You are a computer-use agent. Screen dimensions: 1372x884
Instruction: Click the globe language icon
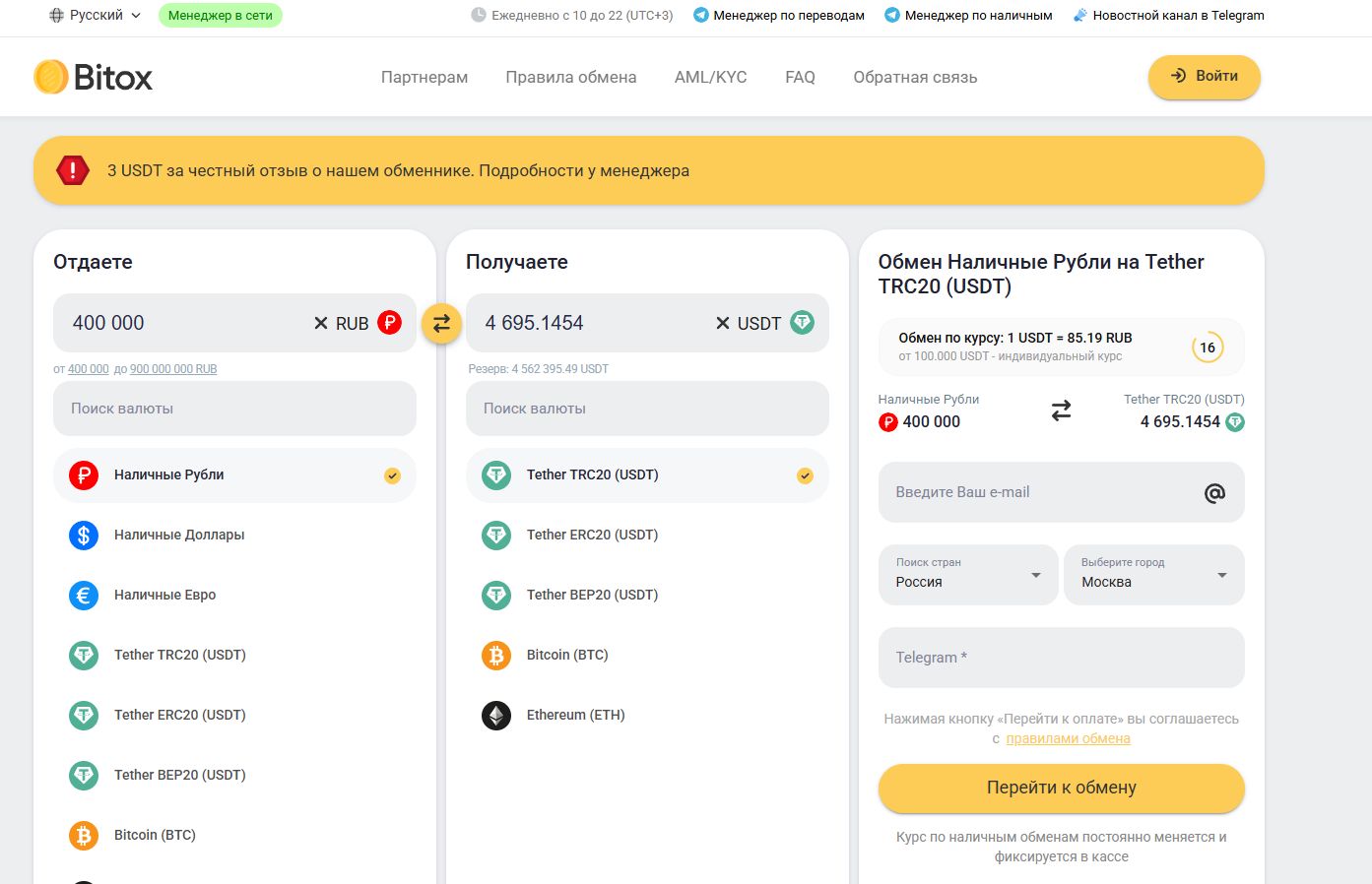[57, 15]
